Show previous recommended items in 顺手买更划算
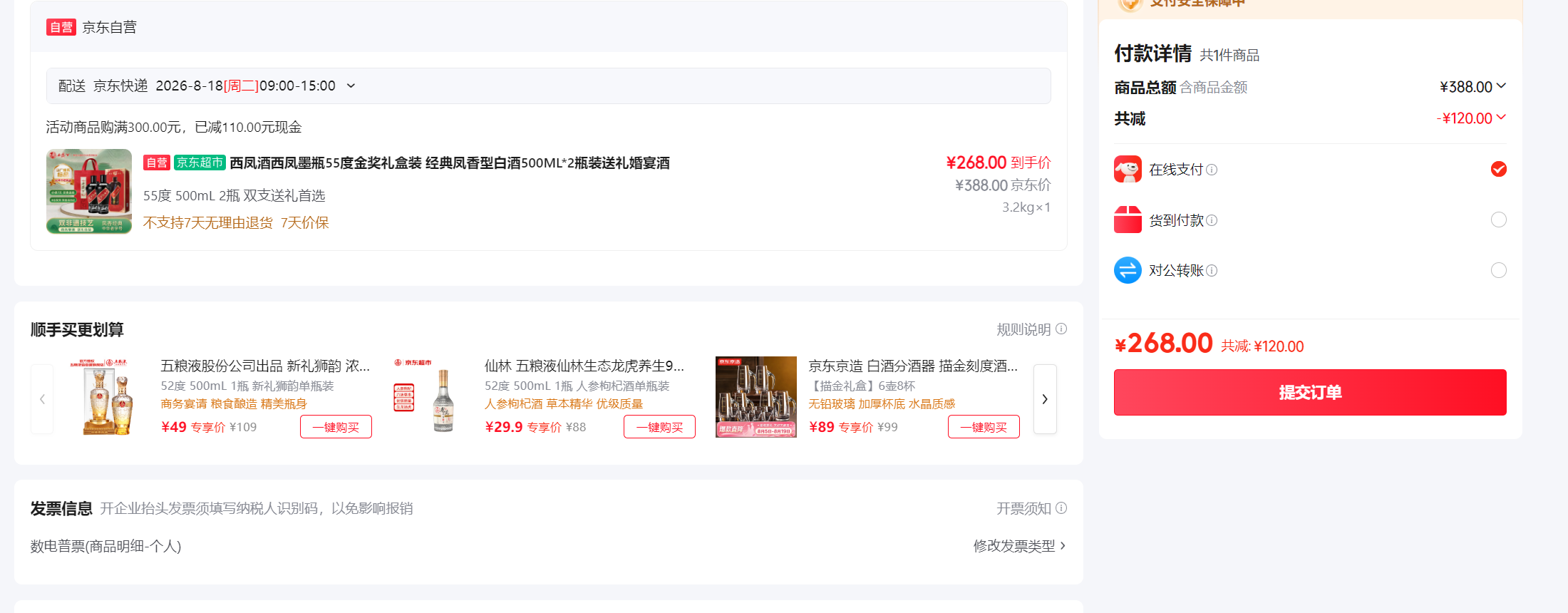Screen dimensions: 1568x613 pyautogui.click(x=42, y=399)
